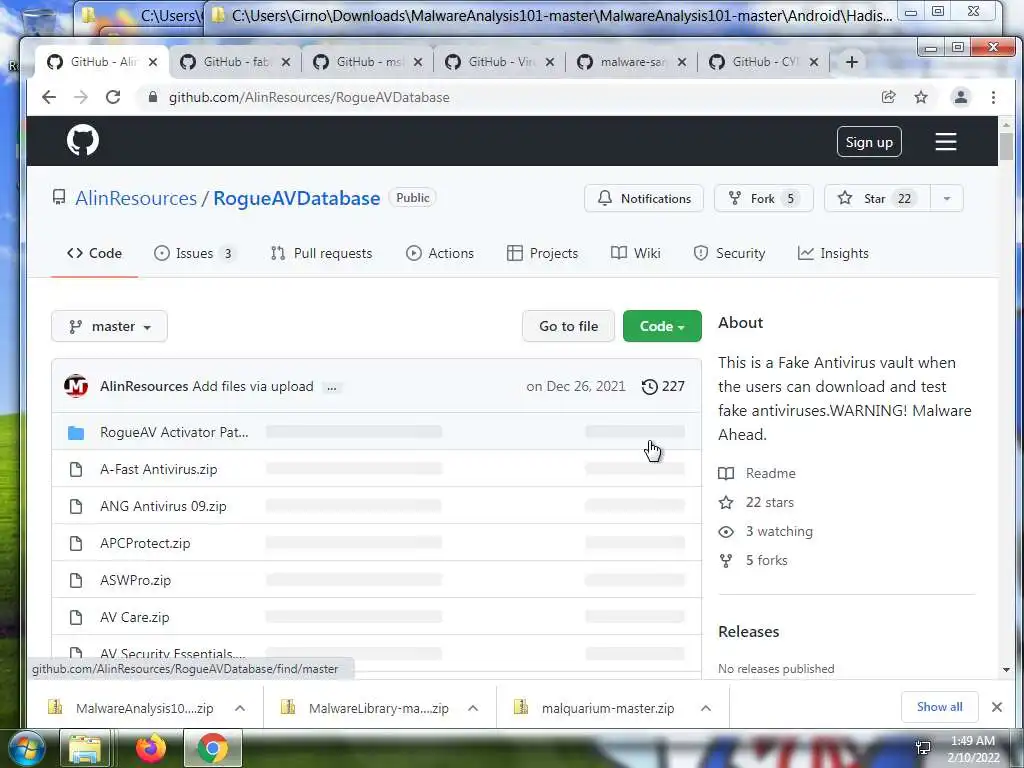This screenshot has width=1024, height=768.
Task: Open ANG Antivirus 09.zip file
Action: click(x=163, y=506)
